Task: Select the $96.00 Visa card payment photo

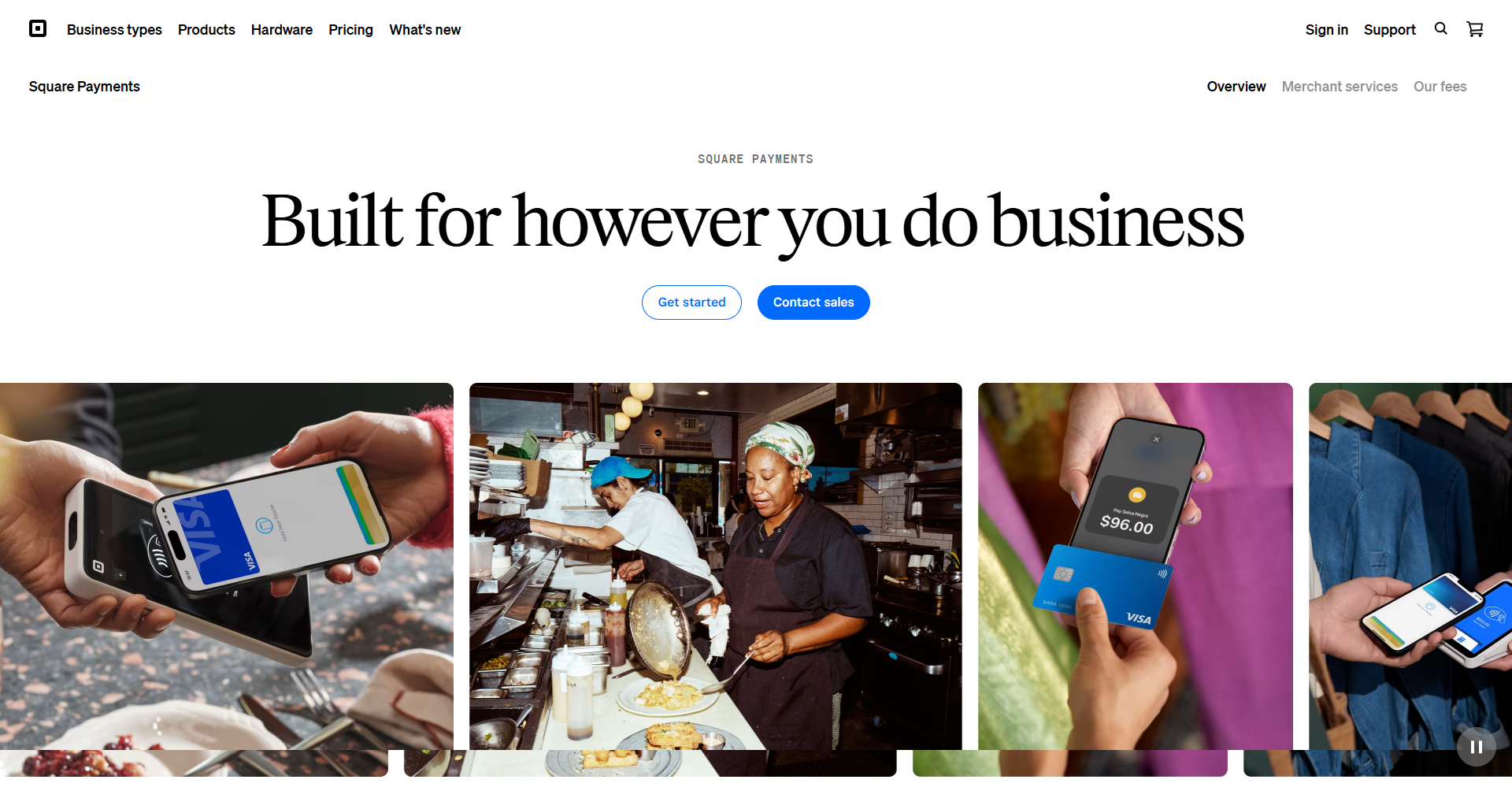Action: point(1136,566)
